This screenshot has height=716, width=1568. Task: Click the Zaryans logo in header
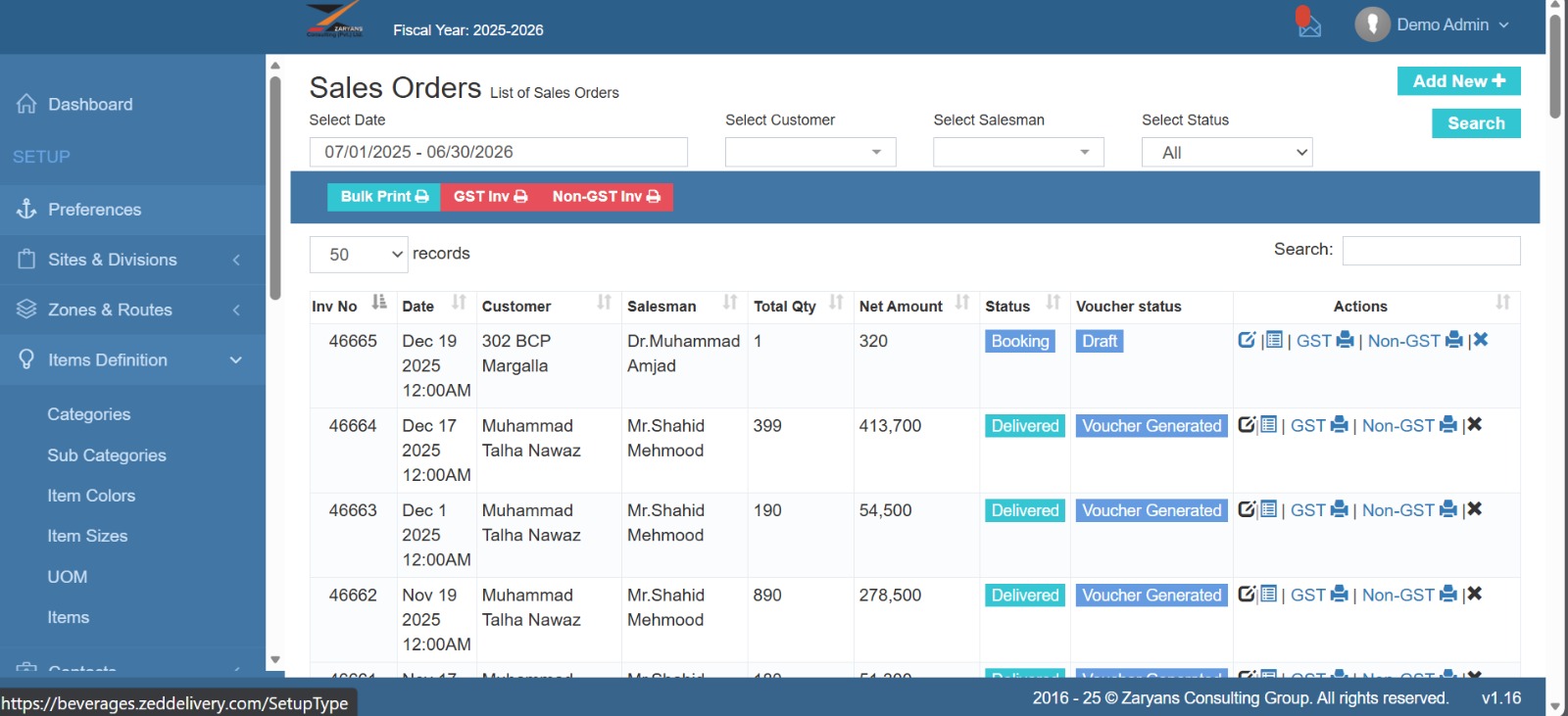tap(334, 20)
